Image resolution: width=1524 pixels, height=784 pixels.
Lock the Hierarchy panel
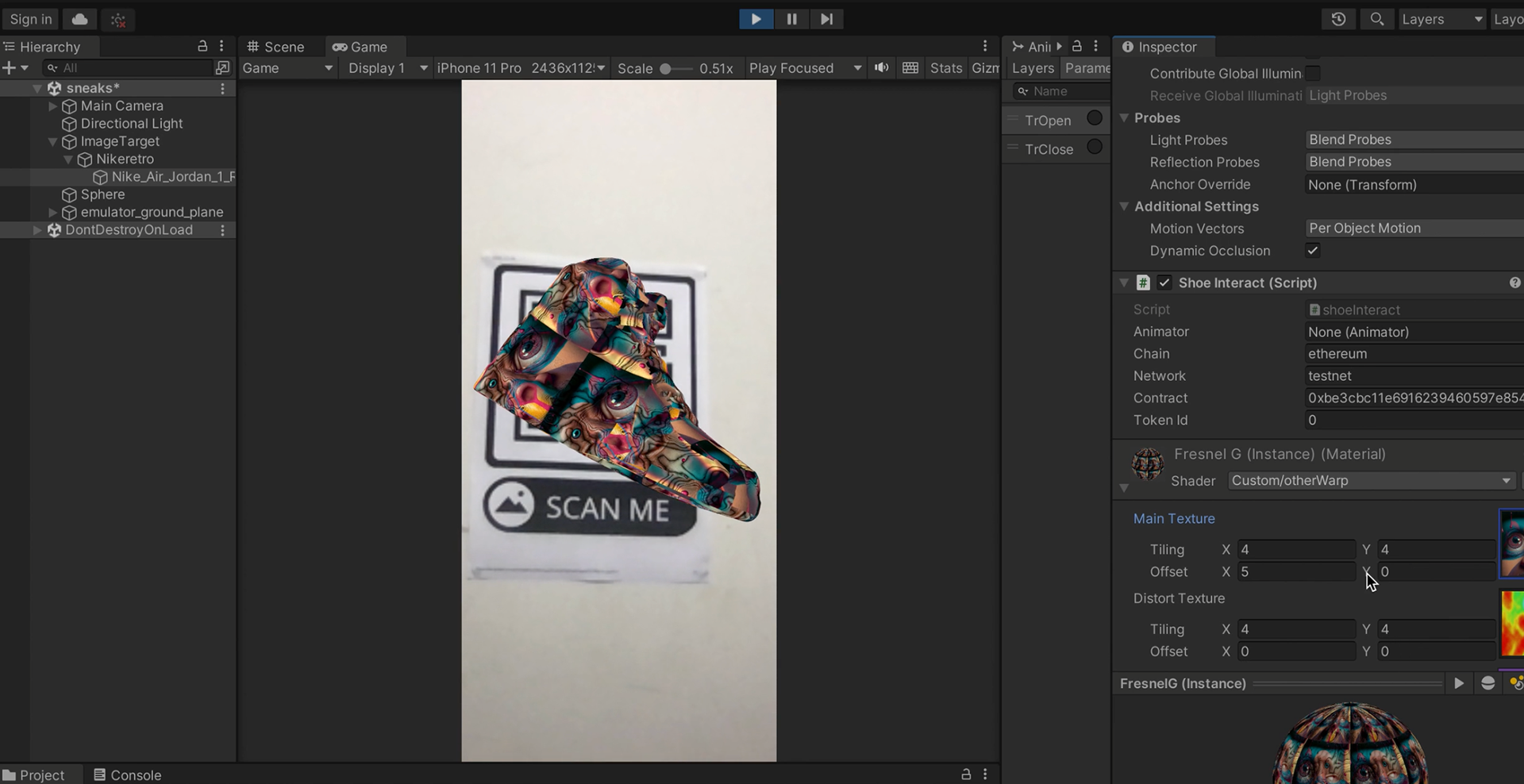tap(202, 46)
